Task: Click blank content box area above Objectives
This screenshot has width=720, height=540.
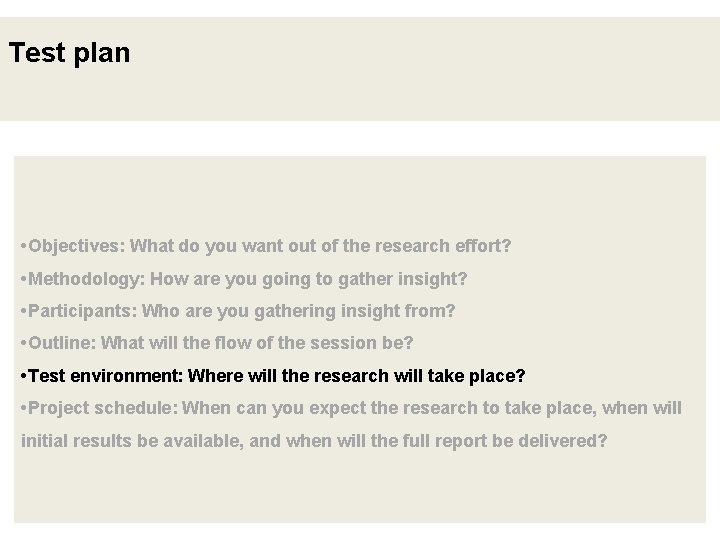Action: pos(360,195)
